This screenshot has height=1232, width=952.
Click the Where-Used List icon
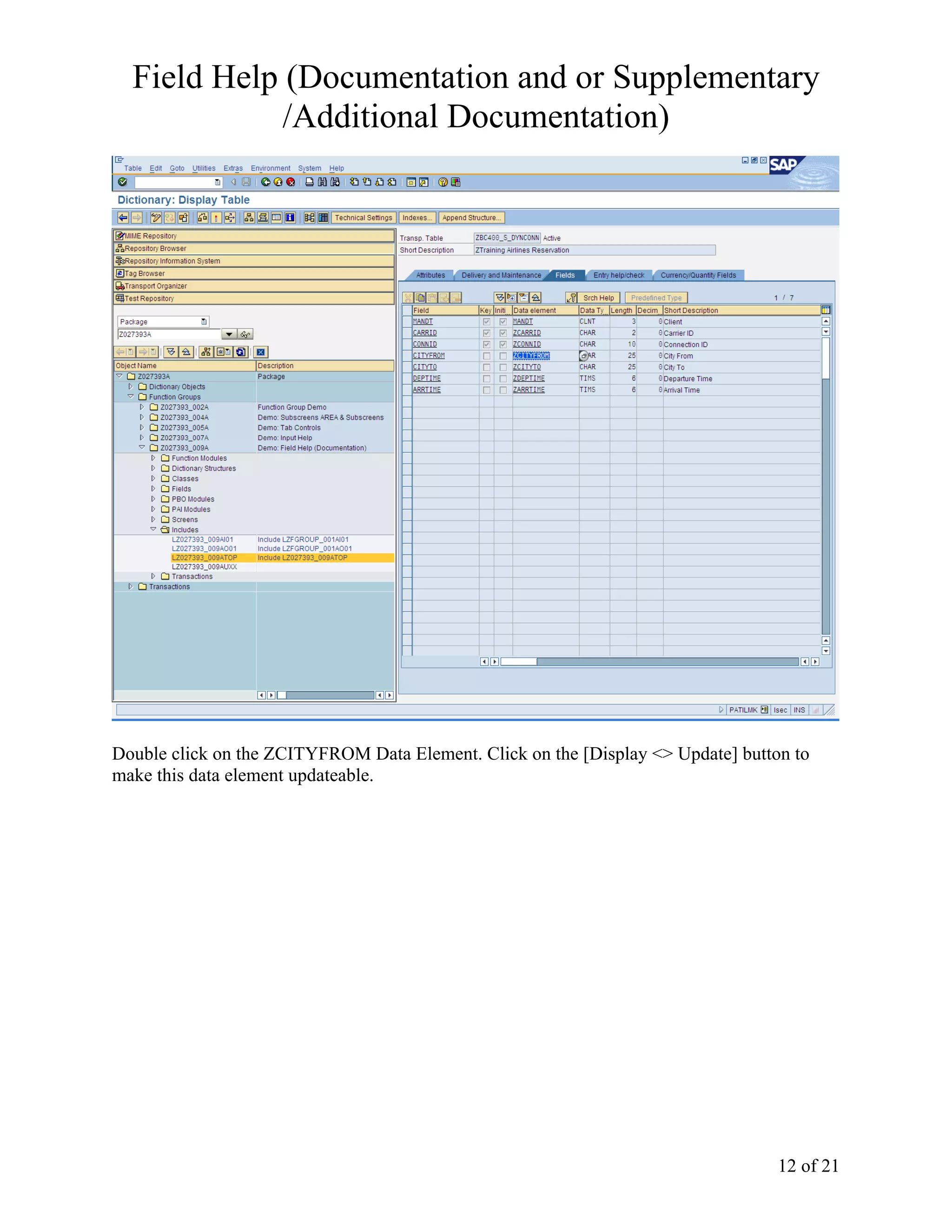pos(230,218)
